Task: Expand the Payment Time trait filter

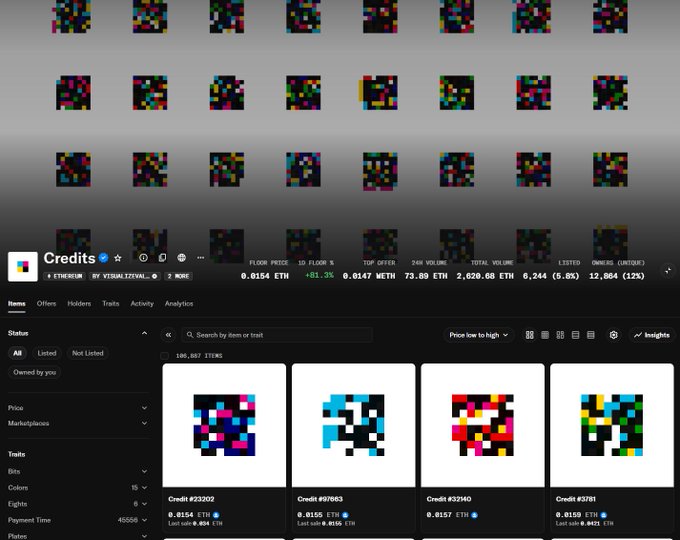Action: [78, 520]
